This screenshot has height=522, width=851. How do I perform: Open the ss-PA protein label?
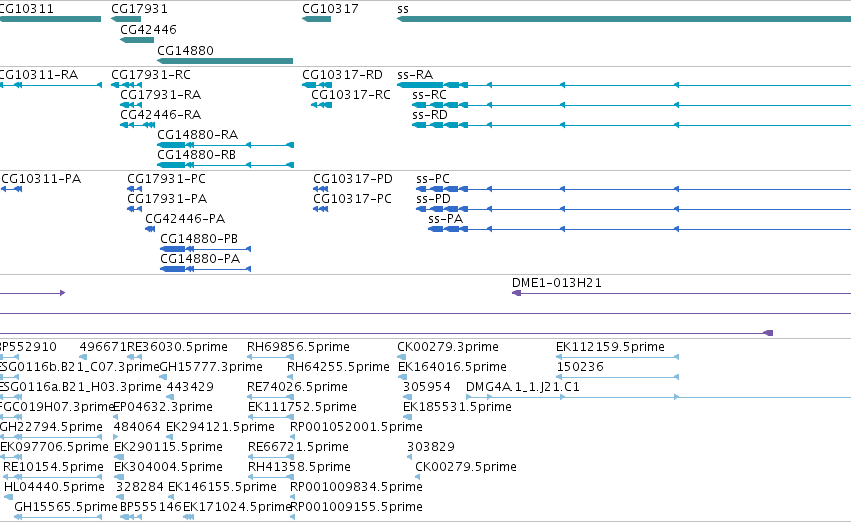(446, 219)
